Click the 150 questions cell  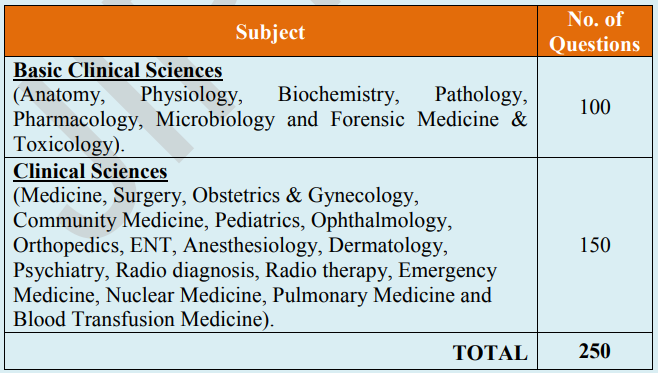tap(595, 245)
